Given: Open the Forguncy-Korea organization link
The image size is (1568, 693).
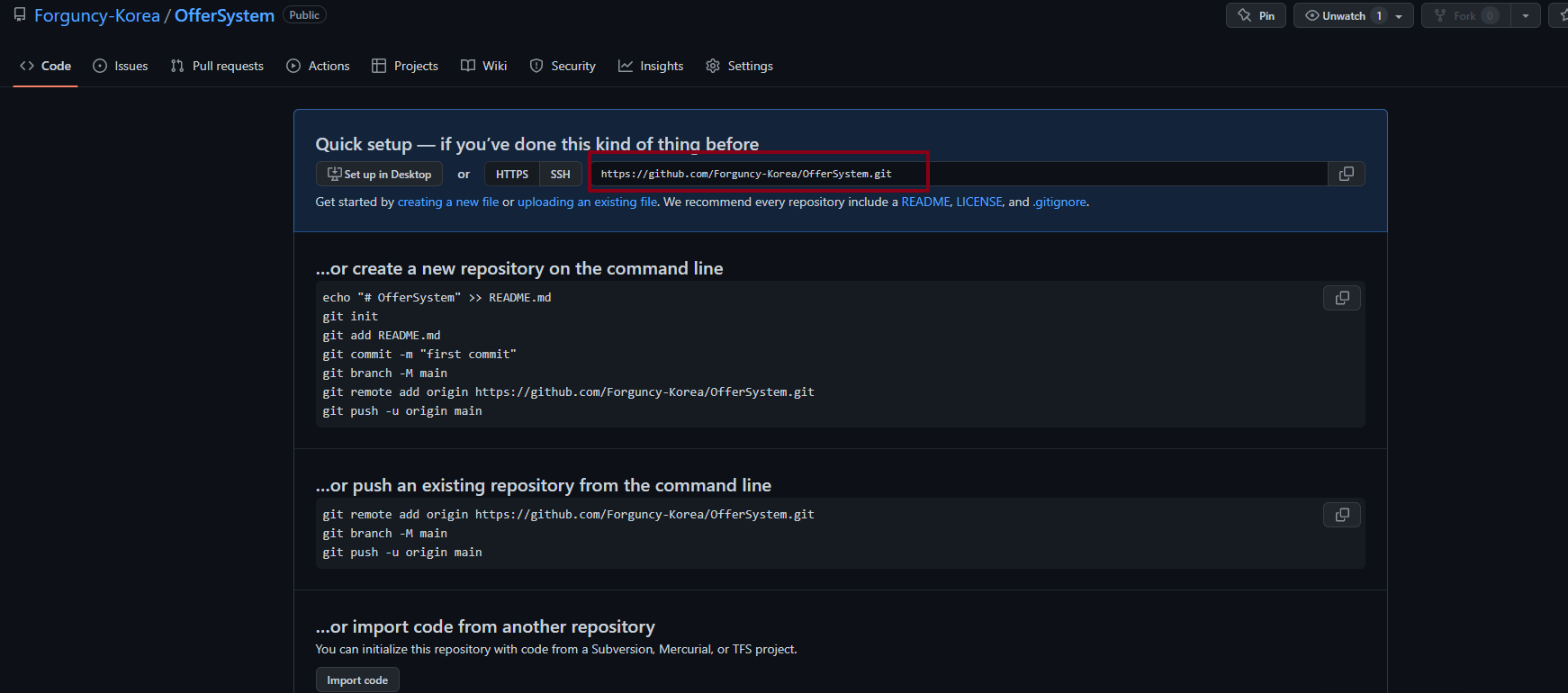Looking at the screenshot, I should tap(97, 16).
